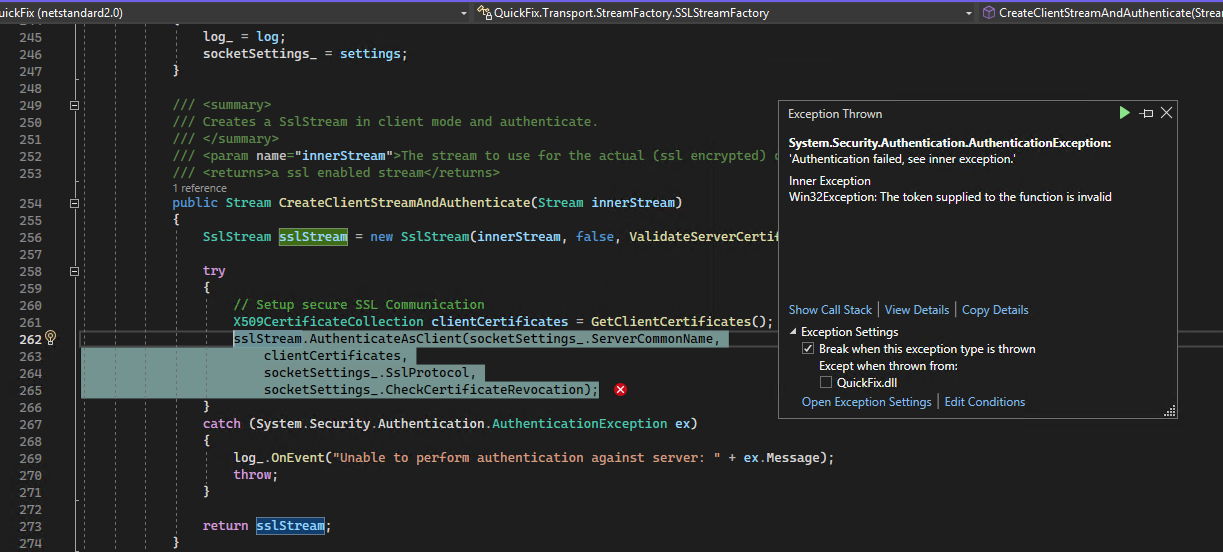Pin the Exception Thrown popup
The image size is (1223, 552).
(x=1146, y=113)
